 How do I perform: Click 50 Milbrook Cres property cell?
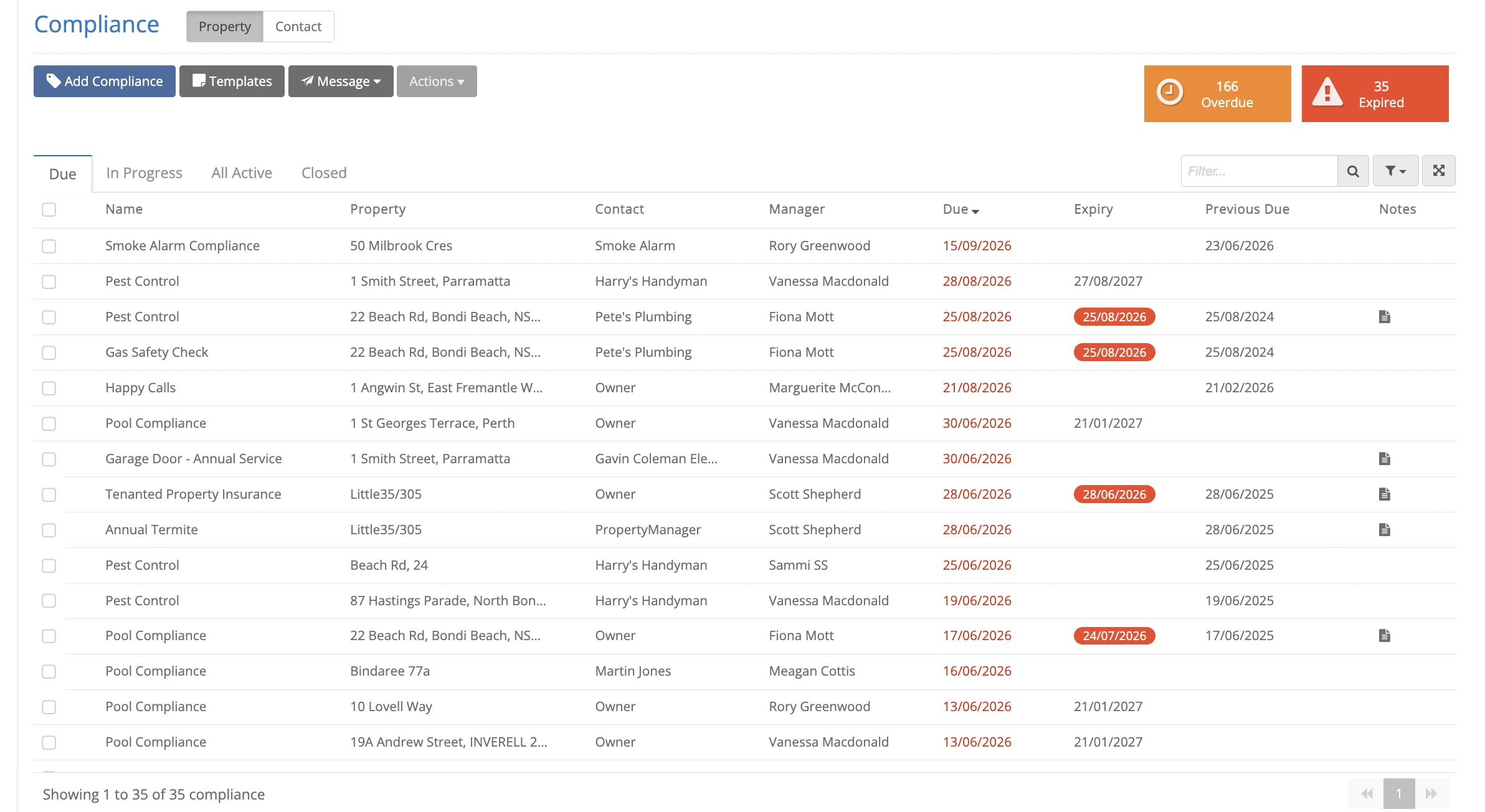pyautogui.click(x=401, y=246)
